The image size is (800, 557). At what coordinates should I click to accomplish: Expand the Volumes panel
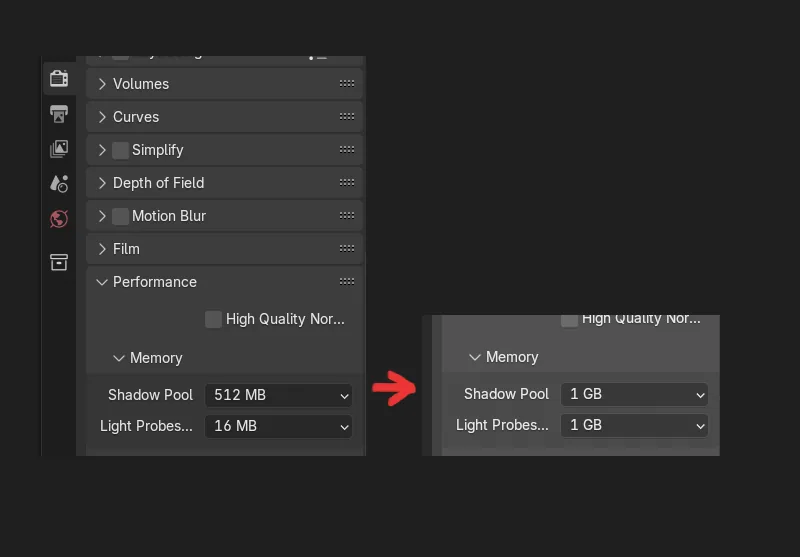click(102, 84)
